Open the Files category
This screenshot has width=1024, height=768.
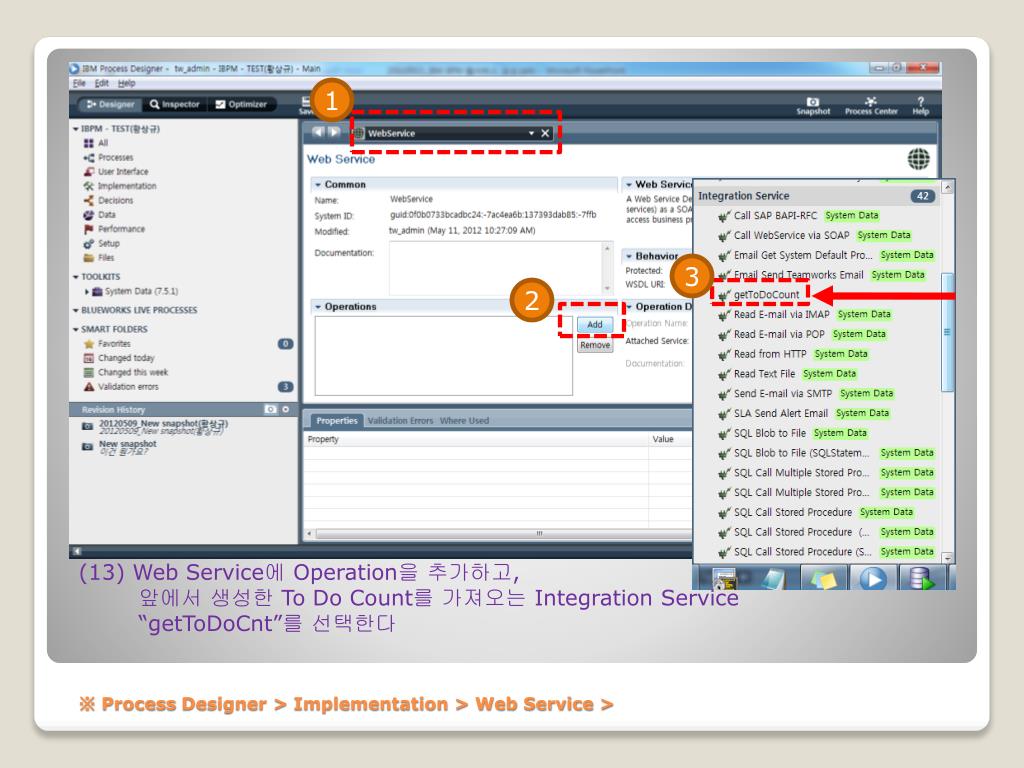(99, 258)
